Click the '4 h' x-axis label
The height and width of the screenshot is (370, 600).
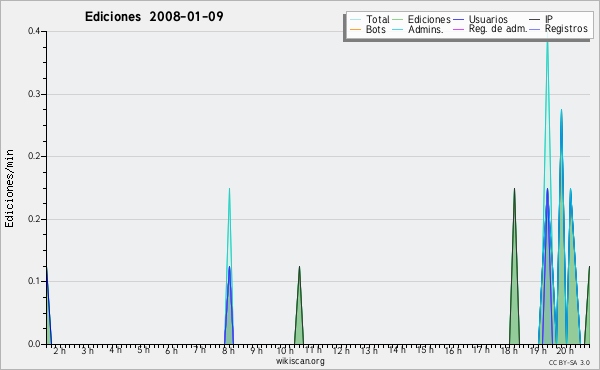tap(115, 350)
